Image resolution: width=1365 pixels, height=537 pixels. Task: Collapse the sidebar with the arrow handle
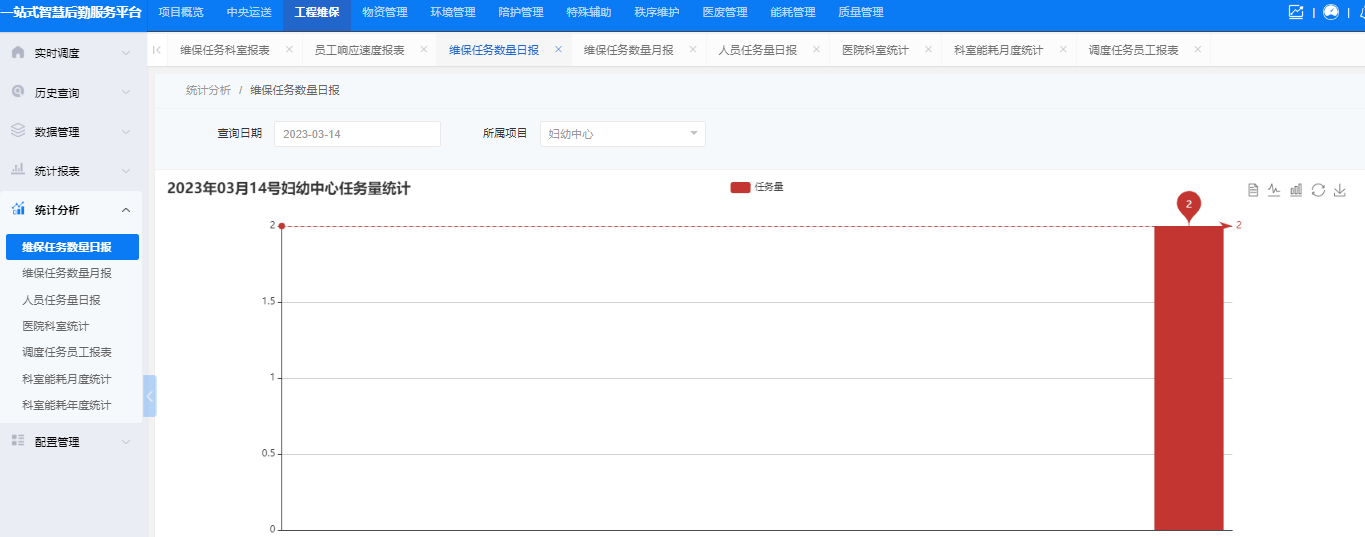pyautogui.click(x=150, y=396)
